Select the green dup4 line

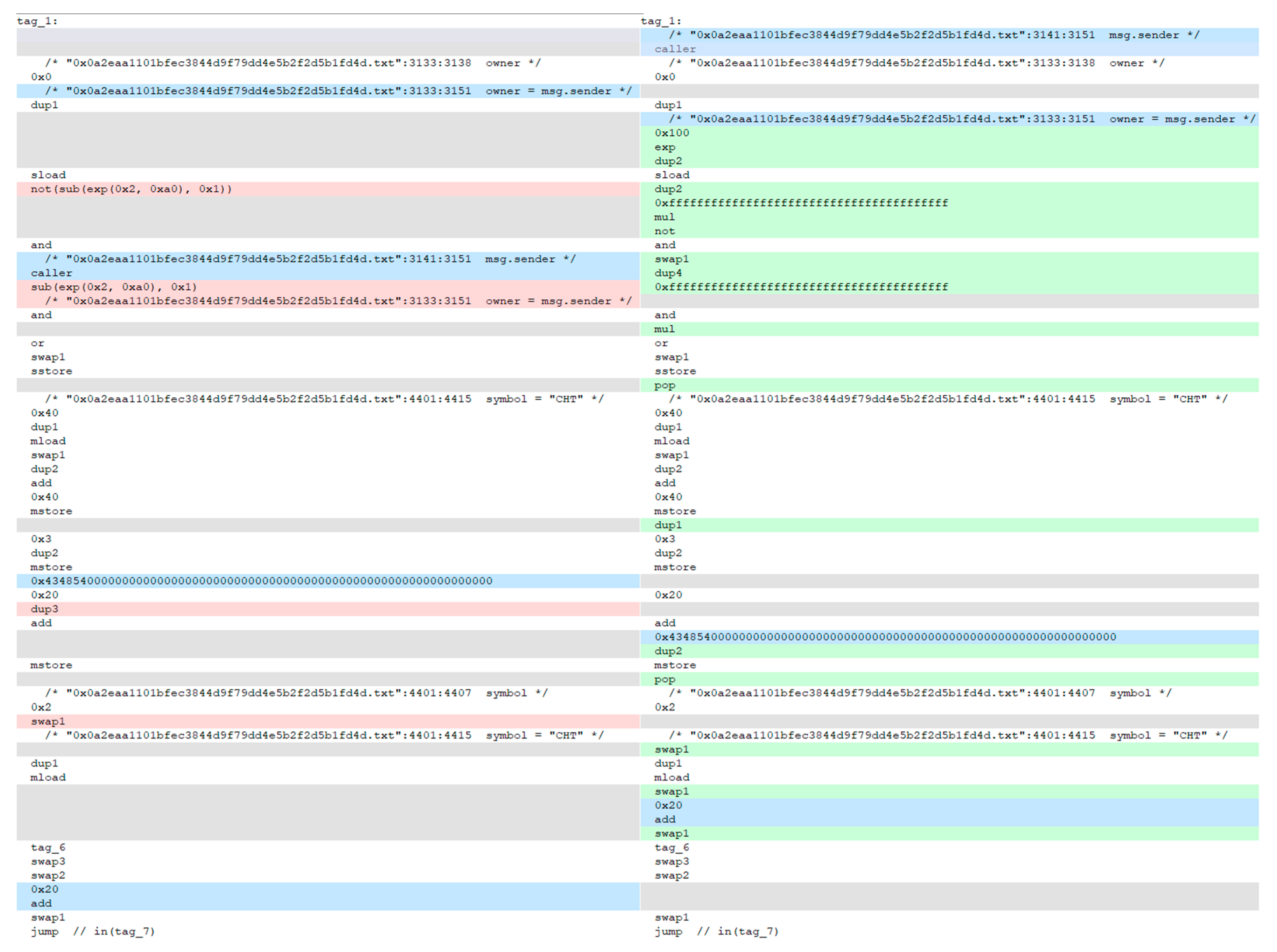point(667,273)
